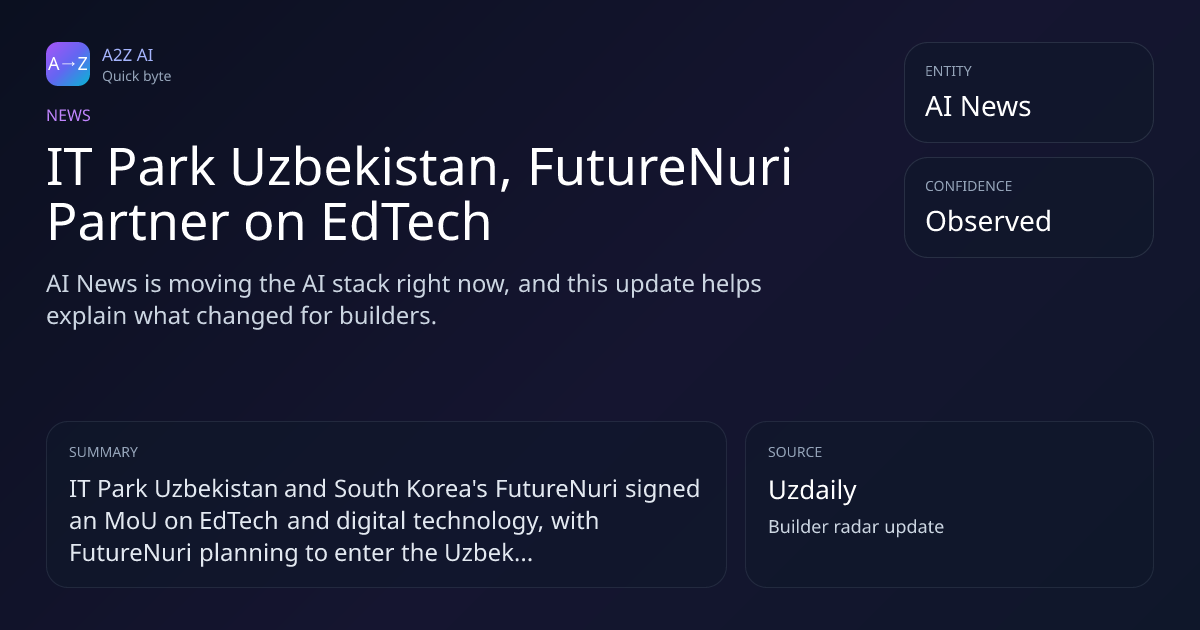The width and height of the screenshot is (1200, 630).
Task: Open the Uzdaily source link
Action: (x=812, y=490)
